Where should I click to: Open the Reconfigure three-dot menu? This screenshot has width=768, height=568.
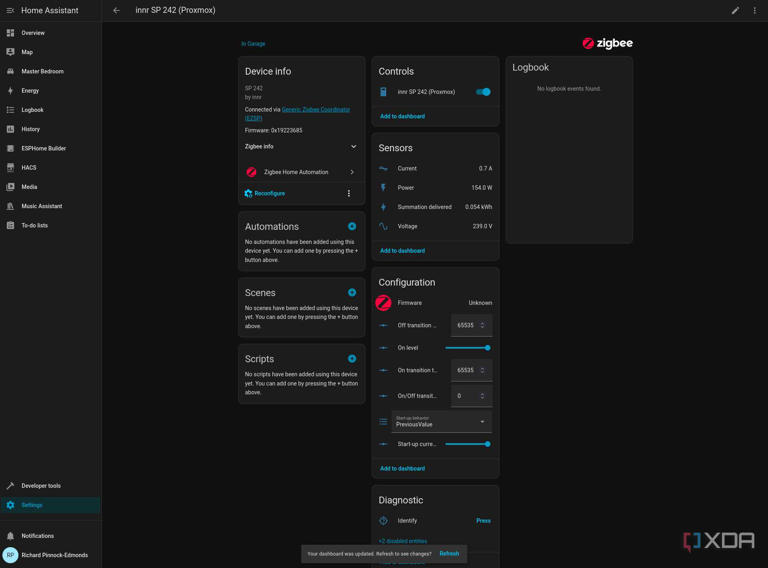(349, 194)
